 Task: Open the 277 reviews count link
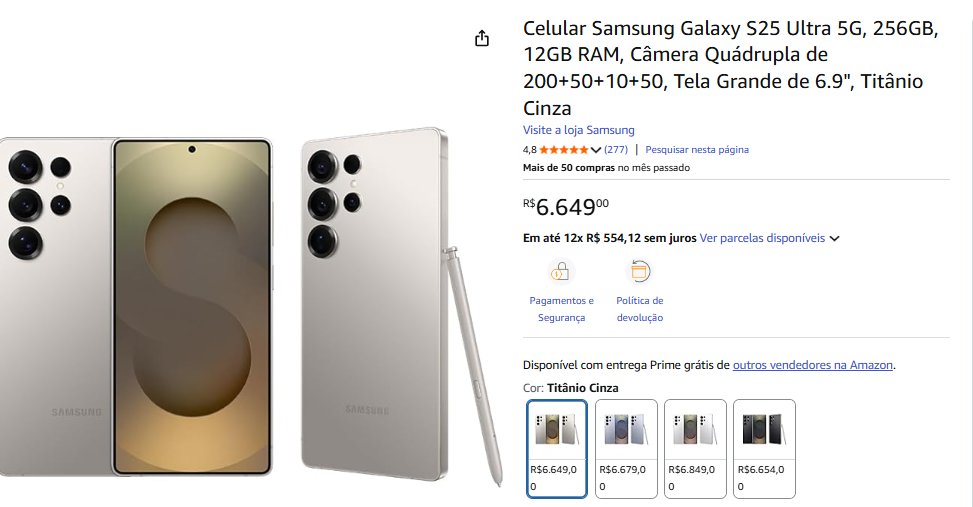click(616, 150)
